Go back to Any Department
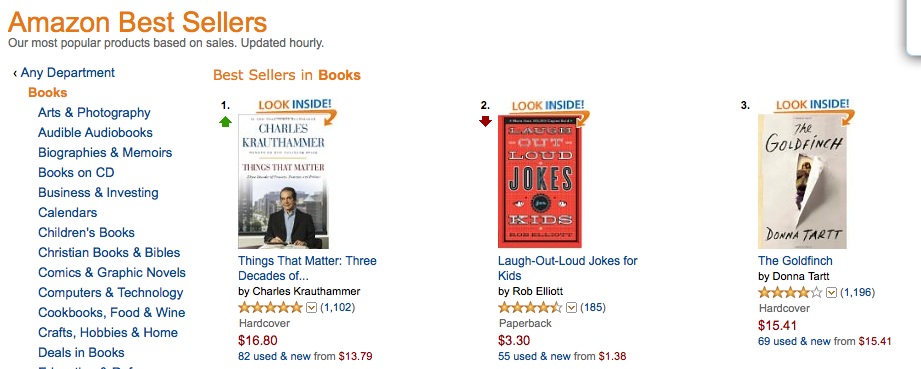921x369 pixels. [x=64, y=73]
